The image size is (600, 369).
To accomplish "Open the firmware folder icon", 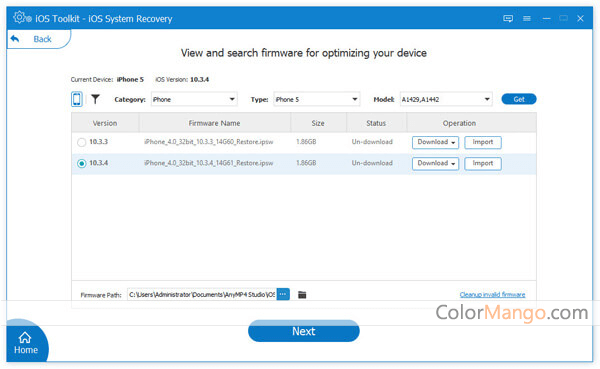I will pyautogui.click(x=302, y=294).
